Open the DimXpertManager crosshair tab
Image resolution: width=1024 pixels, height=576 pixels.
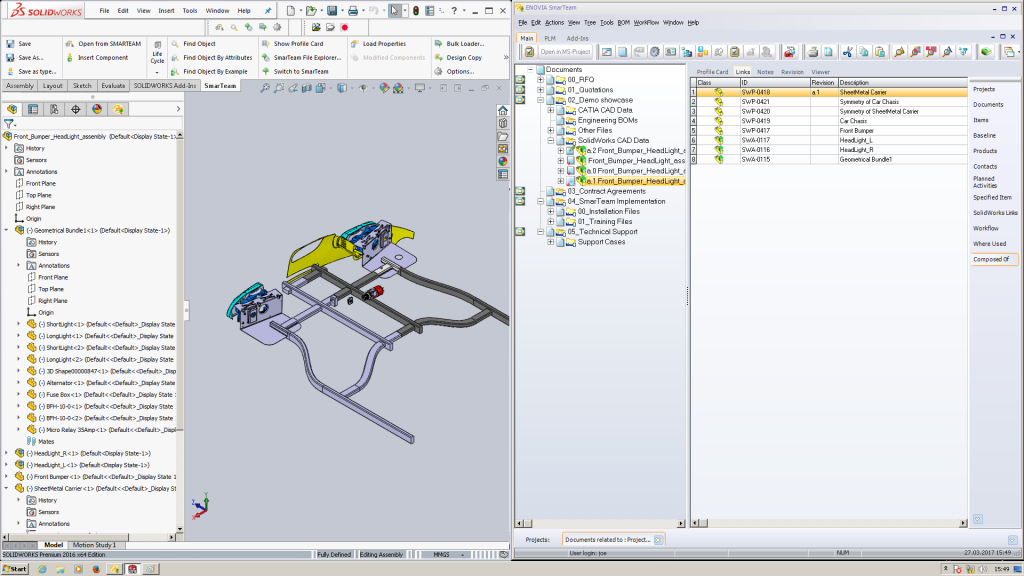pos(76,109)
